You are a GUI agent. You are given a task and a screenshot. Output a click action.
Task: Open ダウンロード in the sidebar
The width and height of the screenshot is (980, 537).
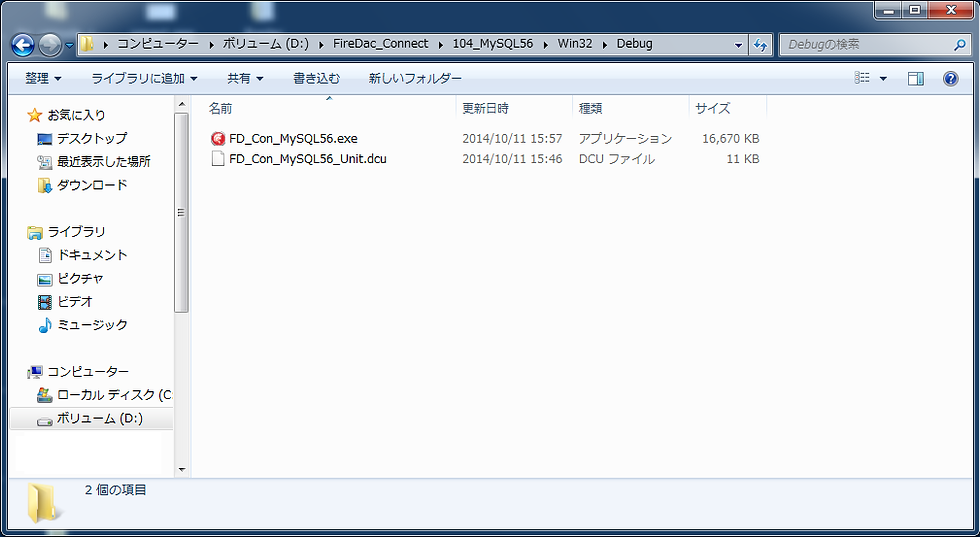coord(92,185)
